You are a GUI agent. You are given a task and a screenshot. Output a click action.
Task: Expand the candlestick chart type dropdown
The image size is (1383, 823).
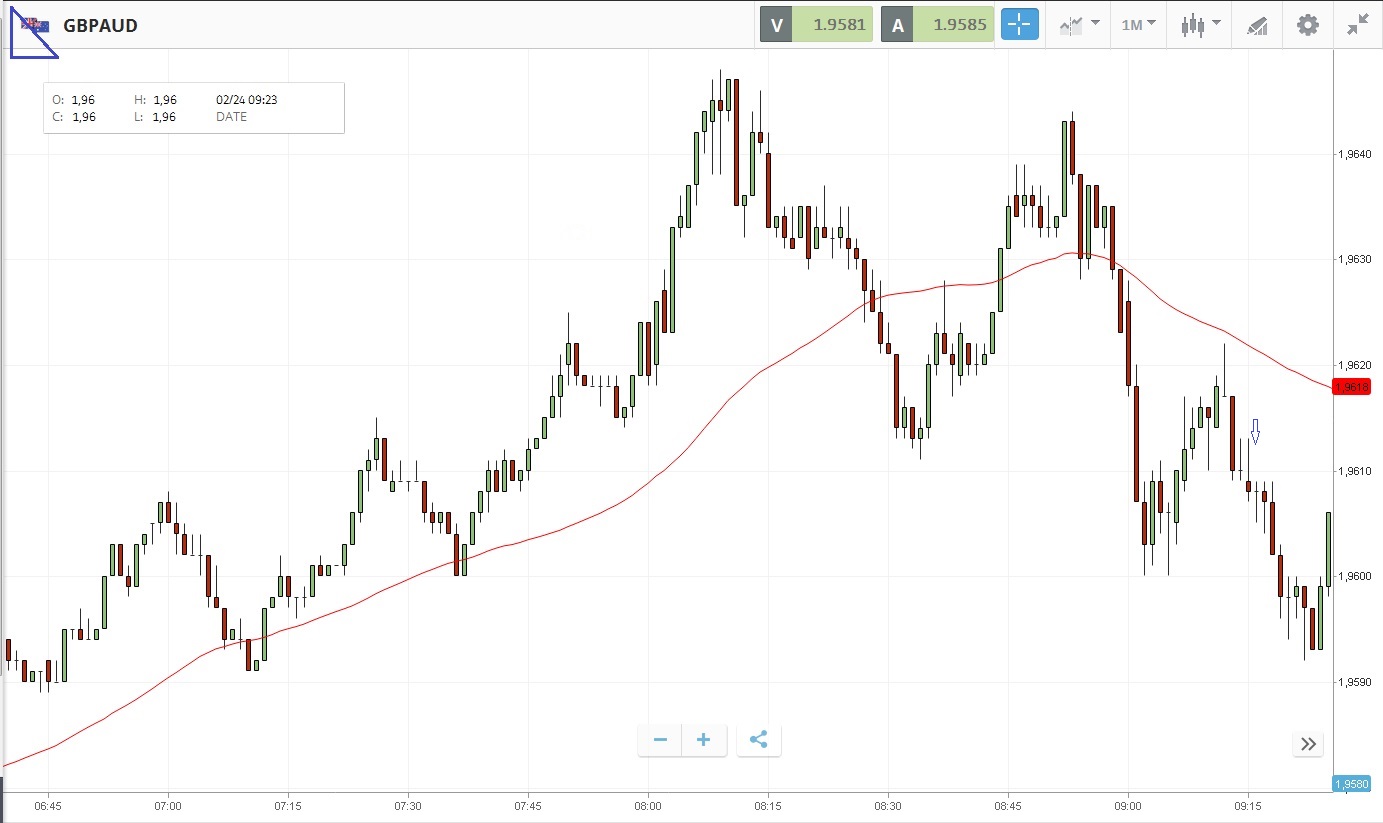(x=1200, y=25)
